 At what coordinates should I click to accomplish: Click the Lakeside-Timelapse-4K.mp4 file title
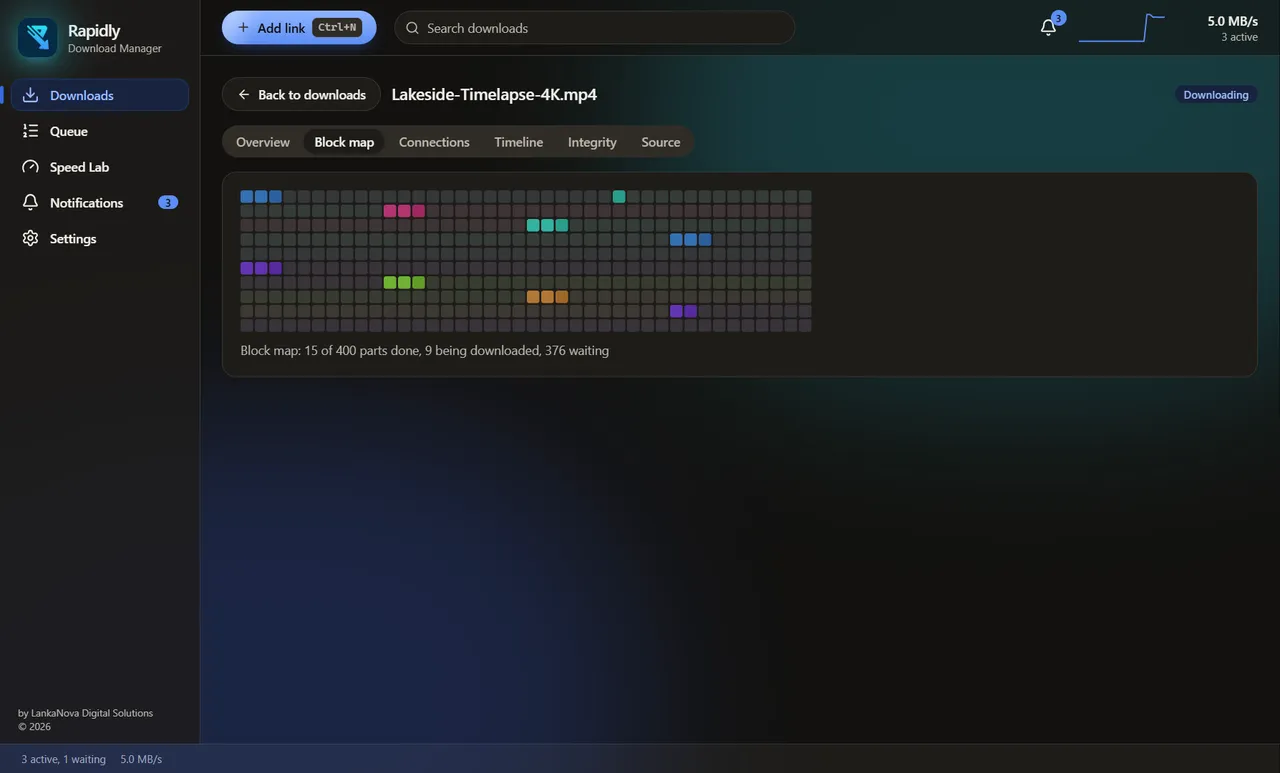tap(494, 95)
